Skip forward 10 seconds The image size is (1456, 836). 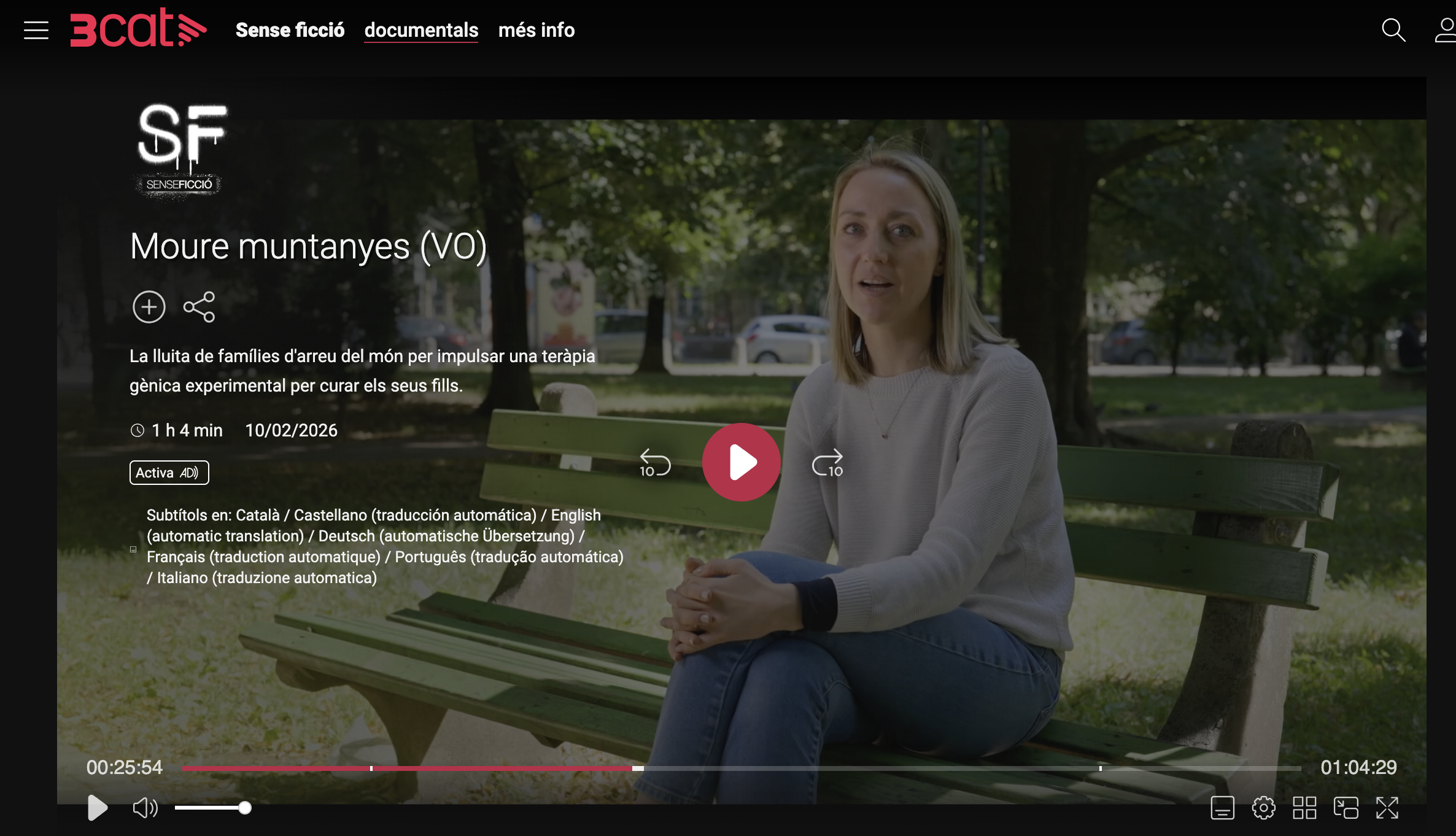pos(827,463)
